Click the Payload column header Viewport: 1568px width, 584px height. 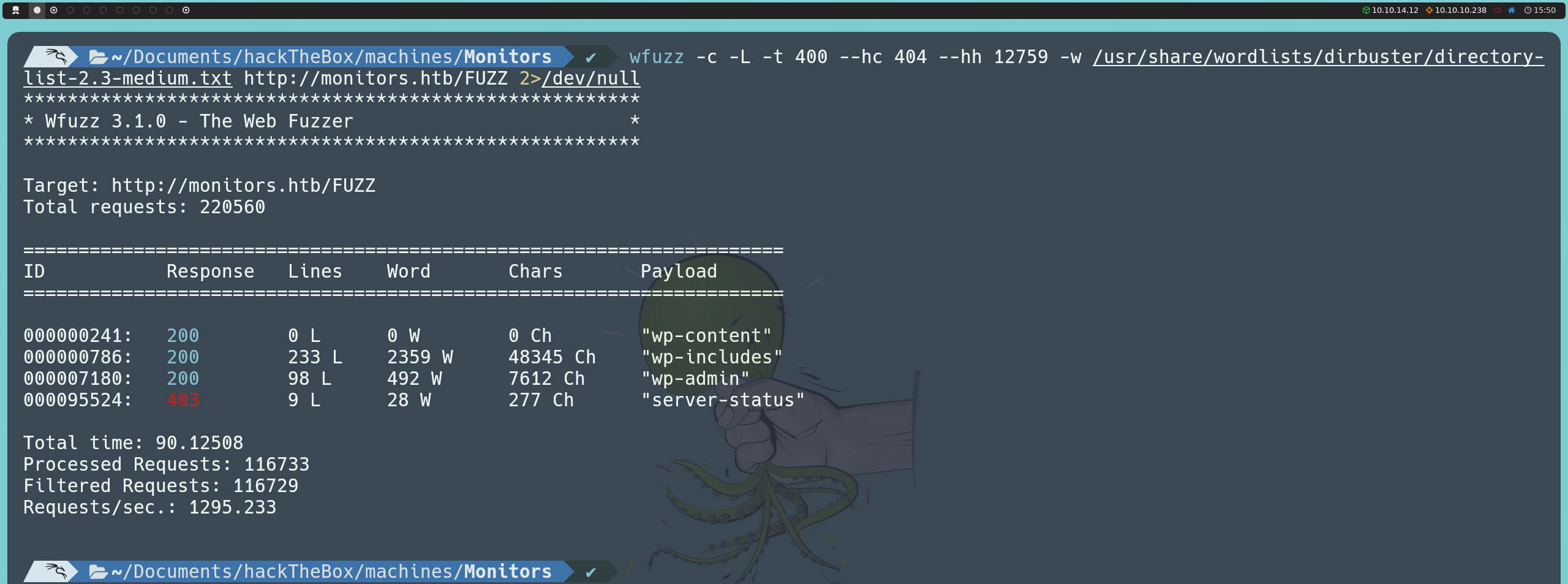[679, 271]
